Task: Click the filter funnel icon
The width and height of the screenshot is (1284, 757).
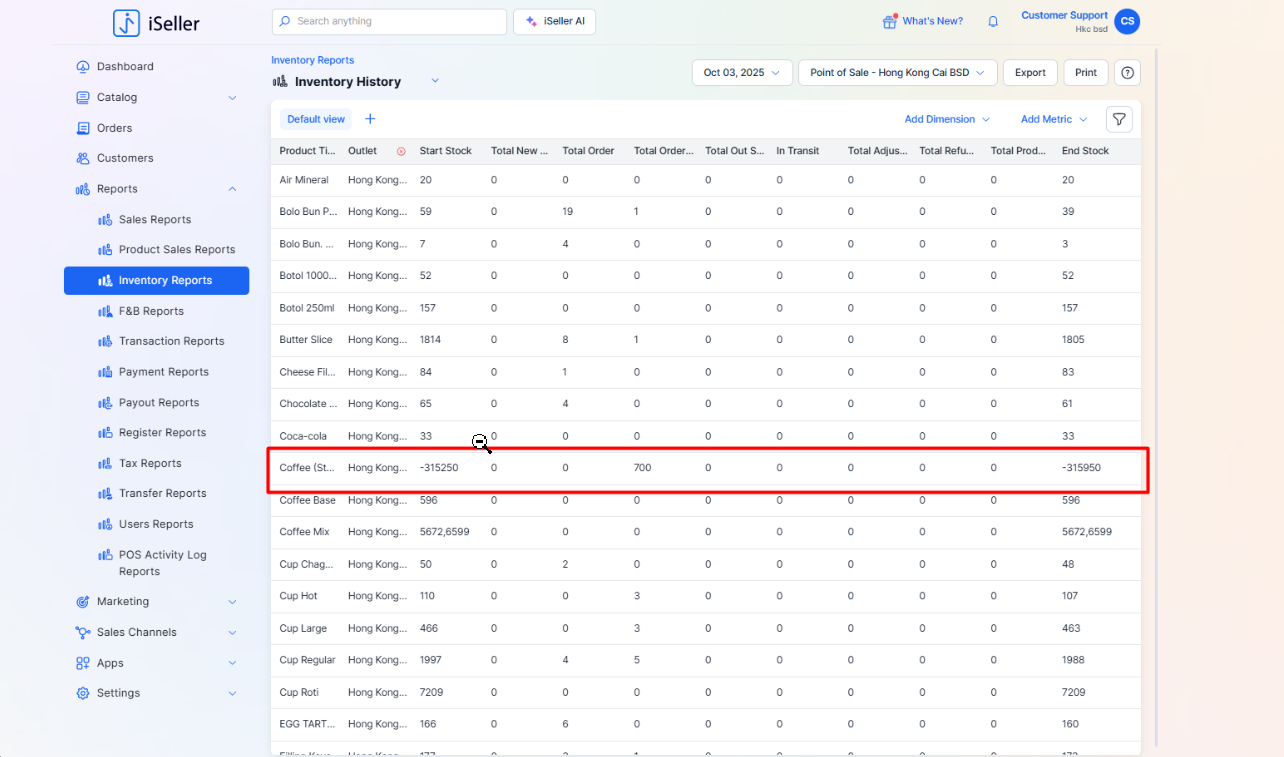Action: click(x=1119, y=119)
